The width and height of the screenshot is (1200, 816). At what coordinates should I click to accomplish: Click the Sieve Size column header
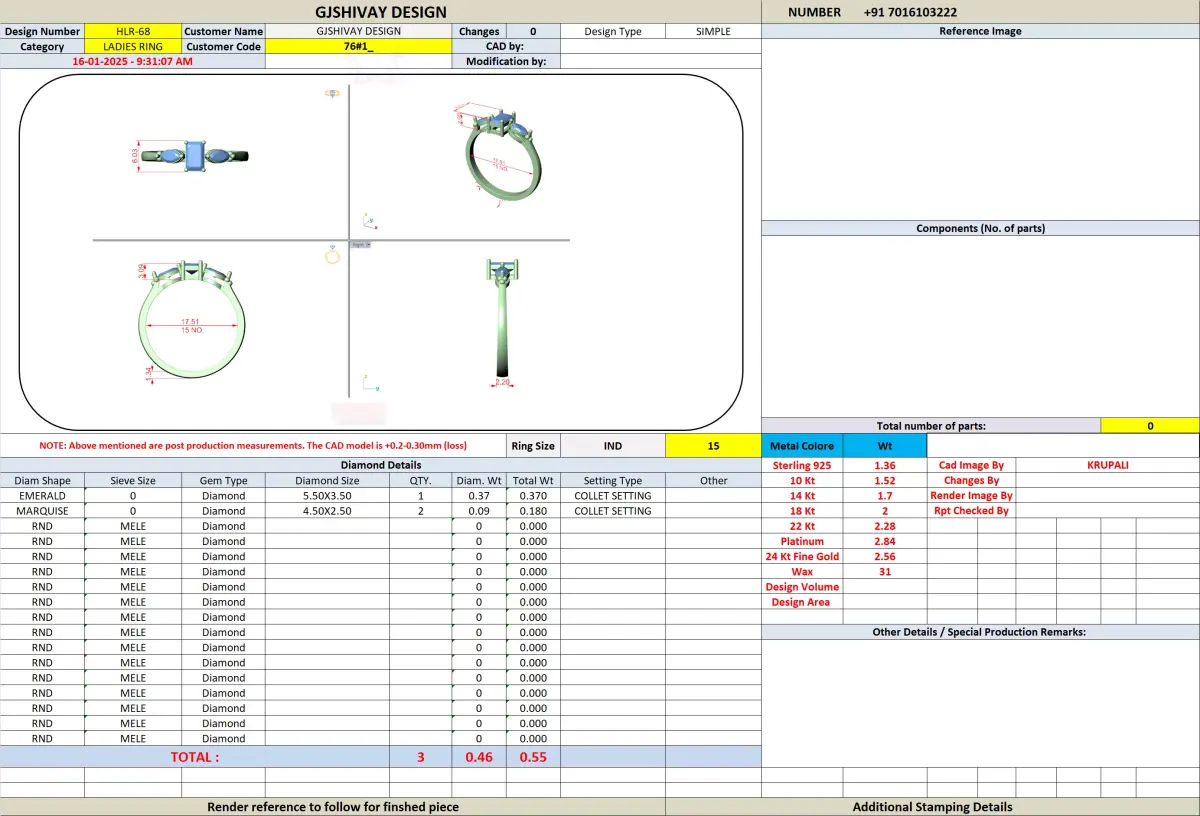[x=133, y=480]
